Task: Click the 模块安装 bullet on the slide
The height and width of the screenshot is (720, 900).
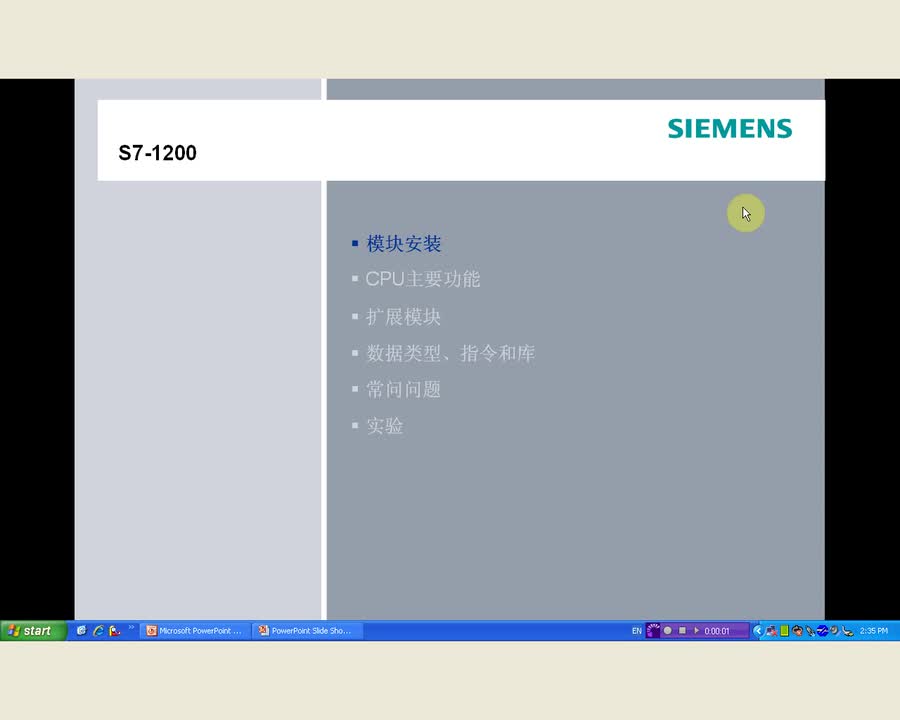Action: tap(404, 243)
